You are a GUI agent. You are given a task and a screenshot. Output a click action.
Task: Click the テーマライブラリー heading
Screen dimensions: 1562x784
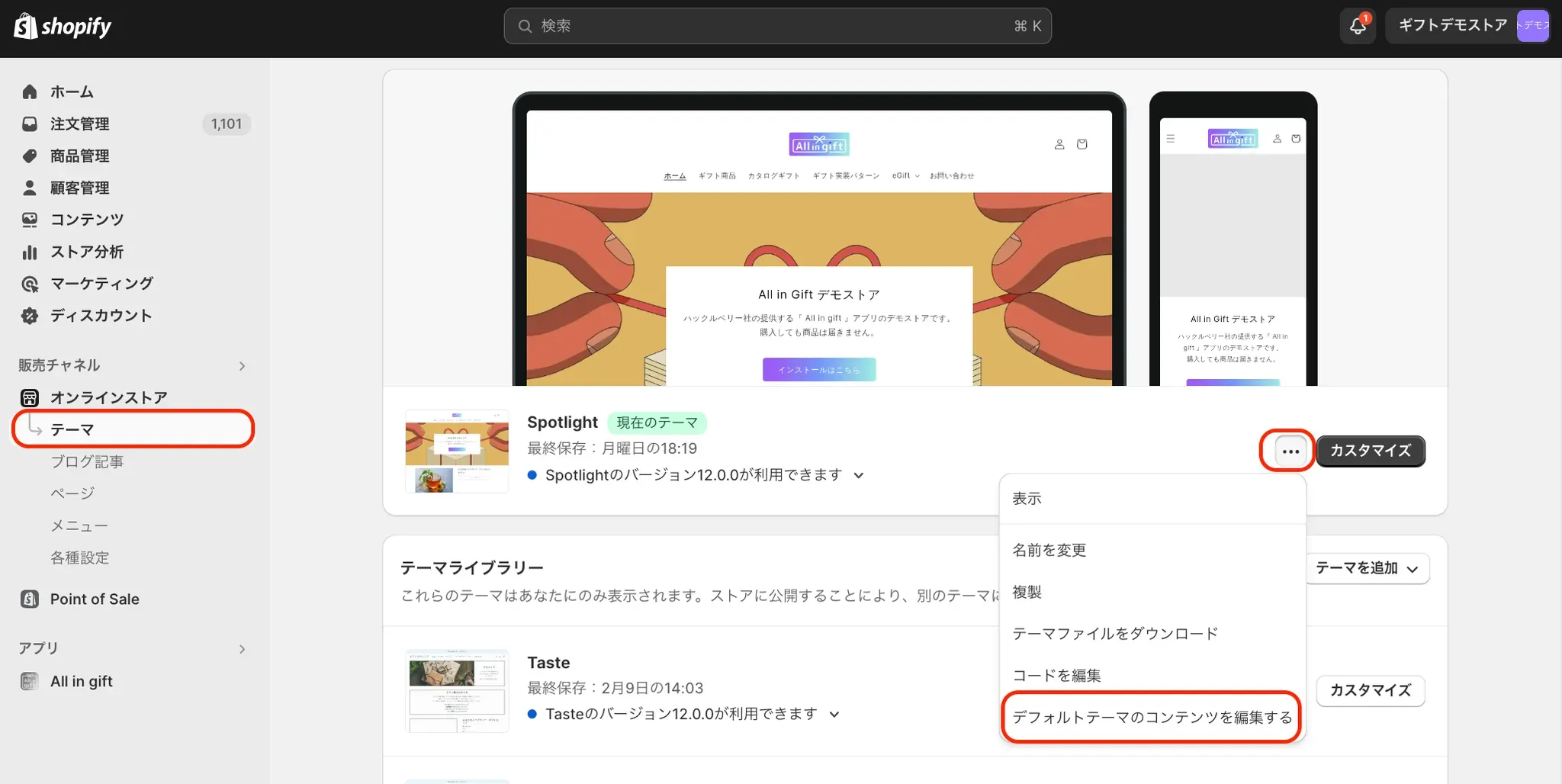click(x=472, y=568)
